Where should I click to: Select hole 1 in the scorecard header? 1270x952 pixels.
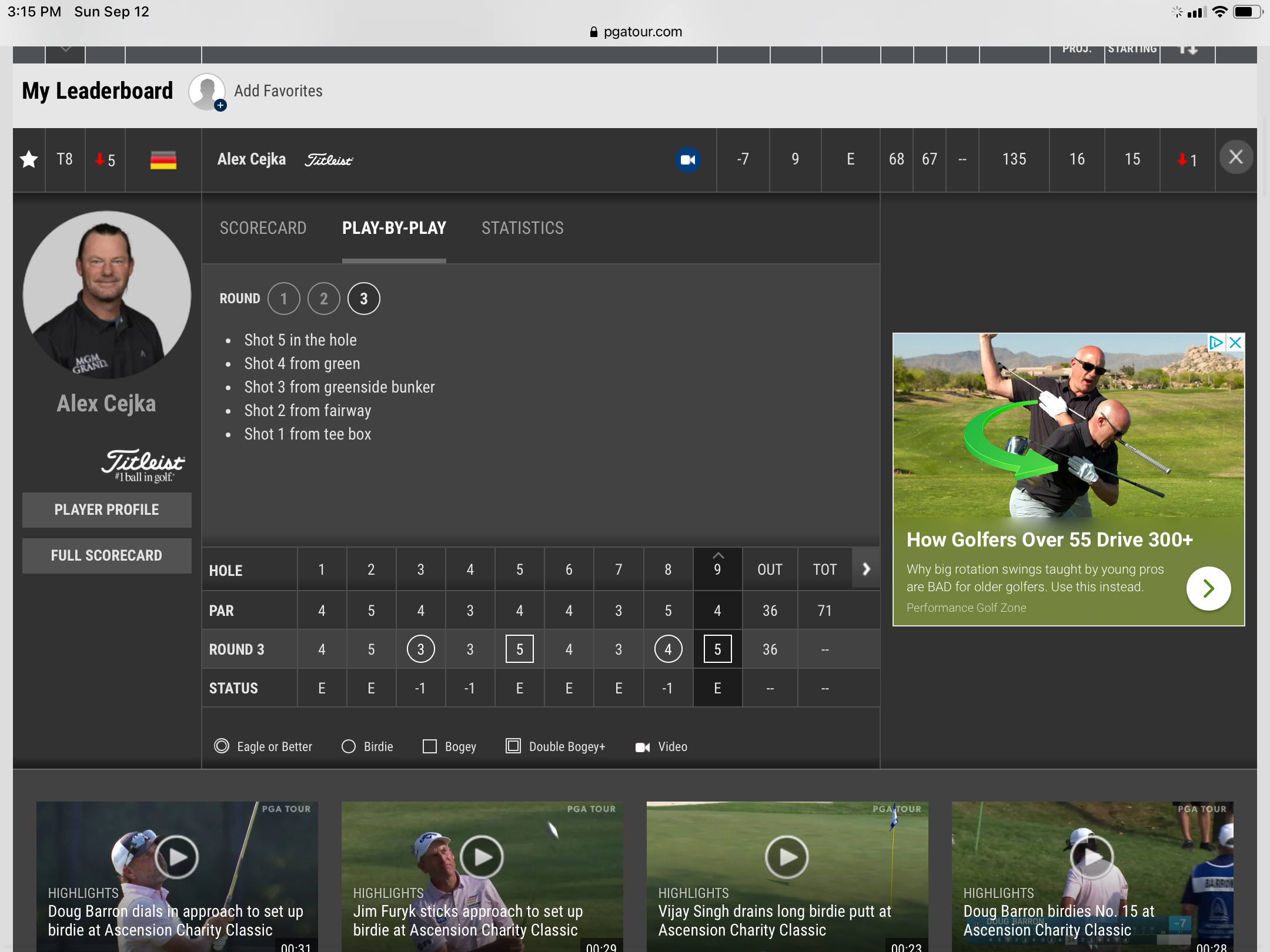coord(322,569)
